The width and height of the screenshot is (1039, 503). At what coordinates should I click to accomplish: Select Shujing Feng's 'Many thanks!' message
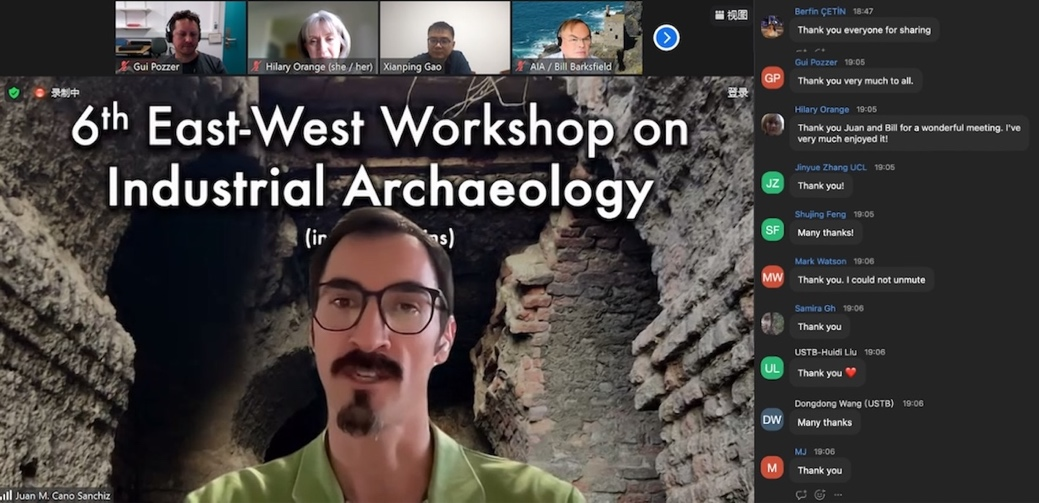pos(825,233)
